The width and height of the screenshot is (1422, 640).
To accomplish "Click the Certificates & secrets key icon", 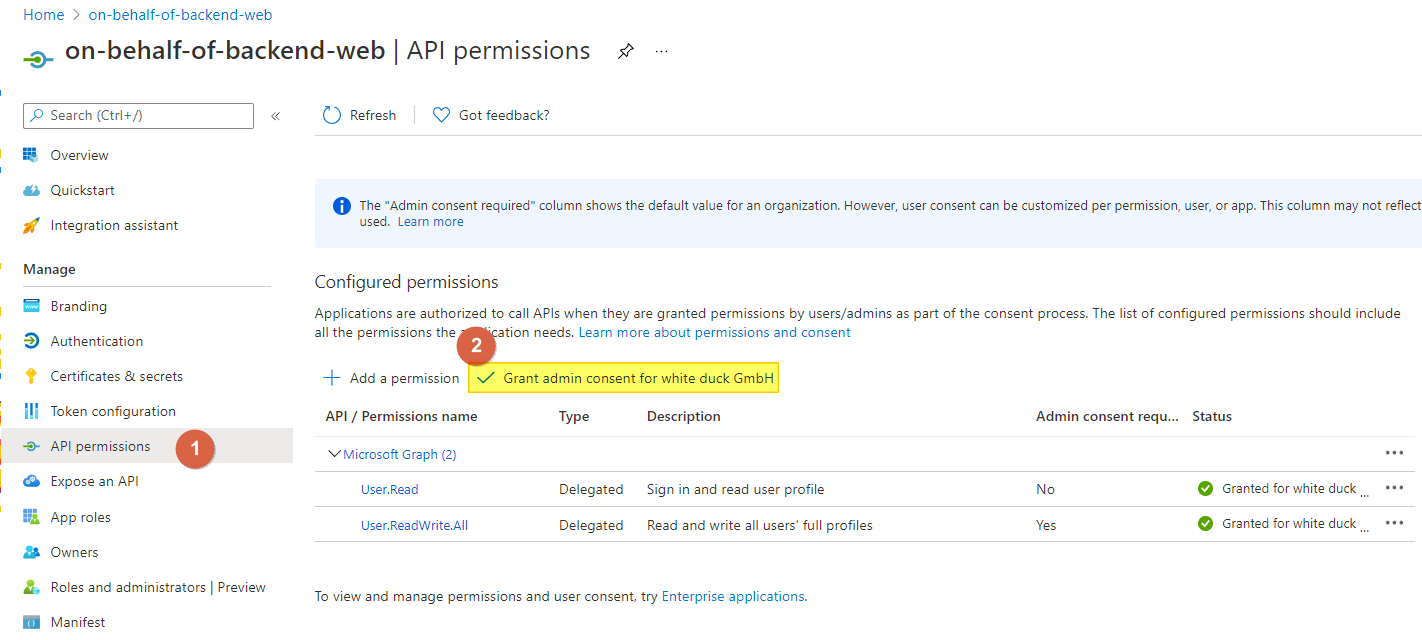I will click(x=31, y=376).
